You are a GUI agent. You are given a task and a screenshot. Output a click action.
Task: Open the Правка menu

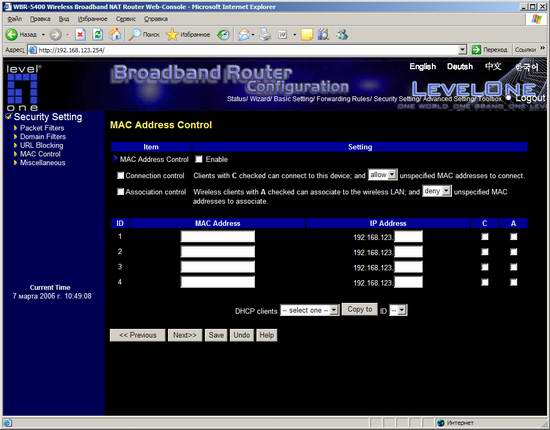click(x=40, y=19)
